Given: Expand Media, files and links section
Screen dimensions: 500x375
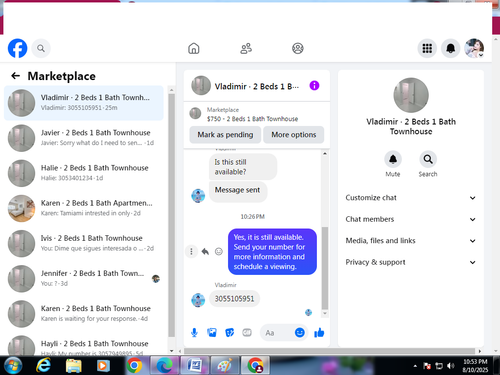Looking at the screenshot, I should pyautogui.click(x=411, y=241).
